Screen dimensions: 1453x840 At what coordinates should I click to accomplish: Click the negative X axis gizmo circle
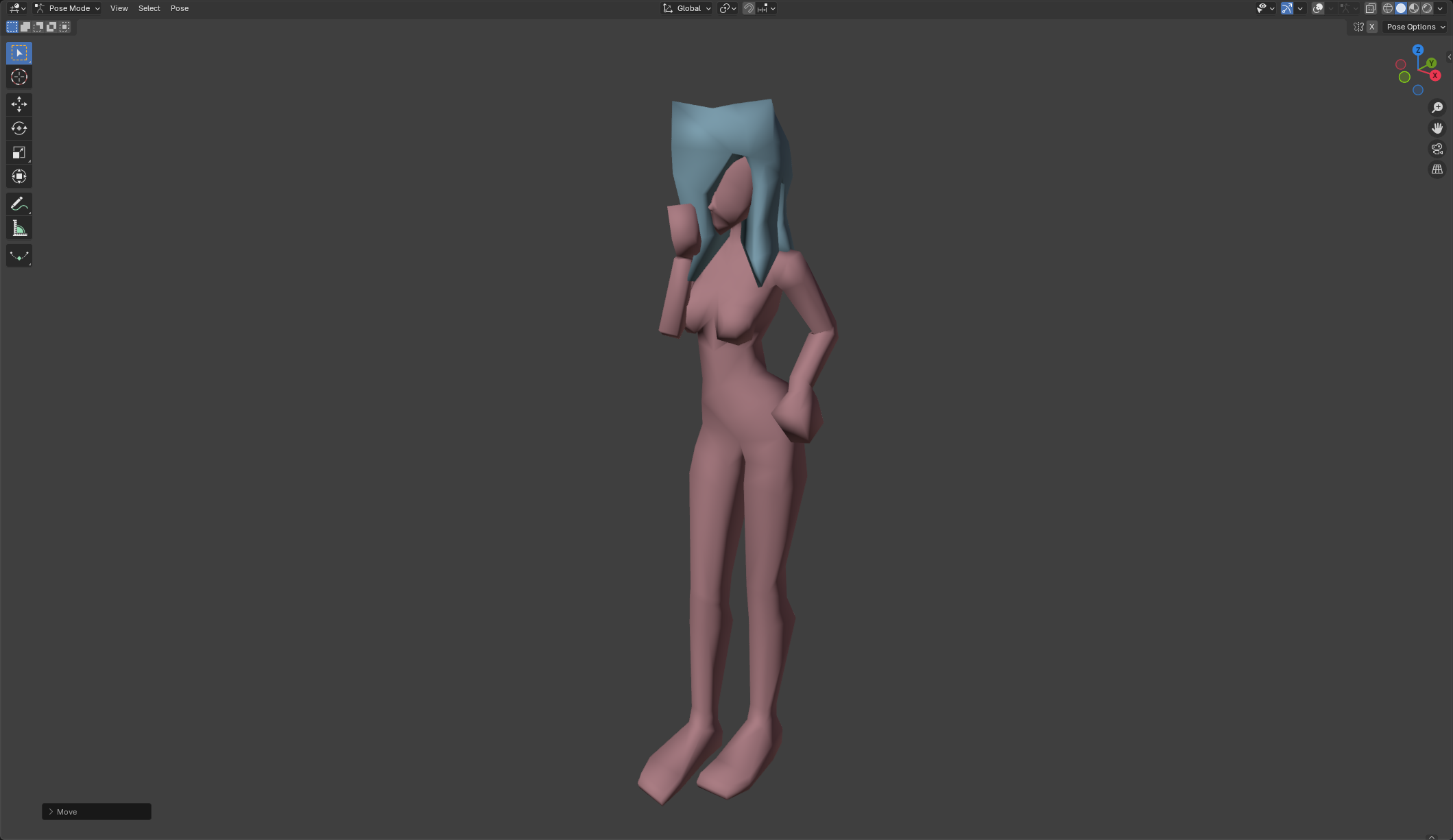(1401, 64)
